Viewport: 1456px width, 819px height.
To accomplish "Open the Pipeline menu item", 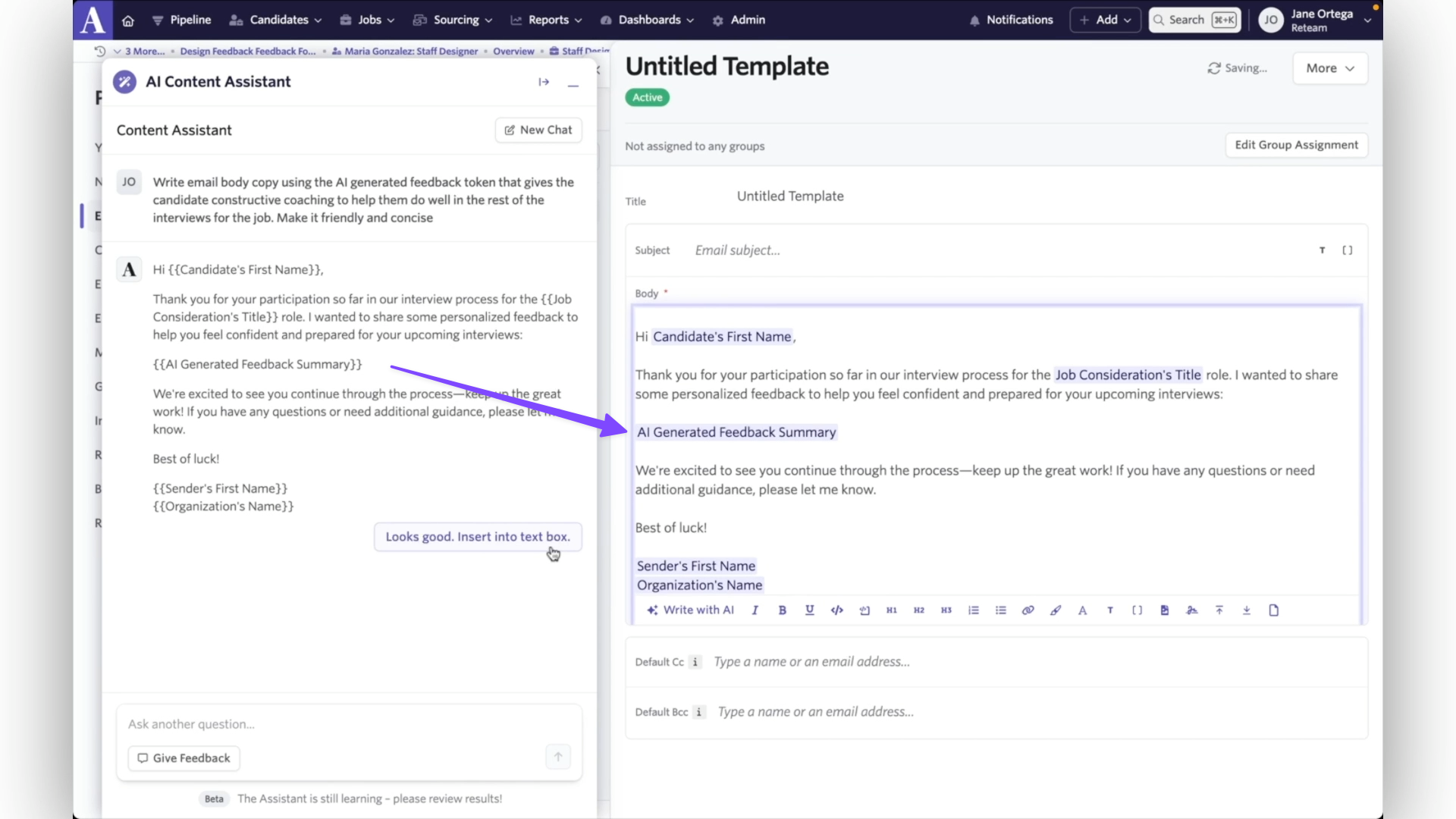I will click(182, 20).
